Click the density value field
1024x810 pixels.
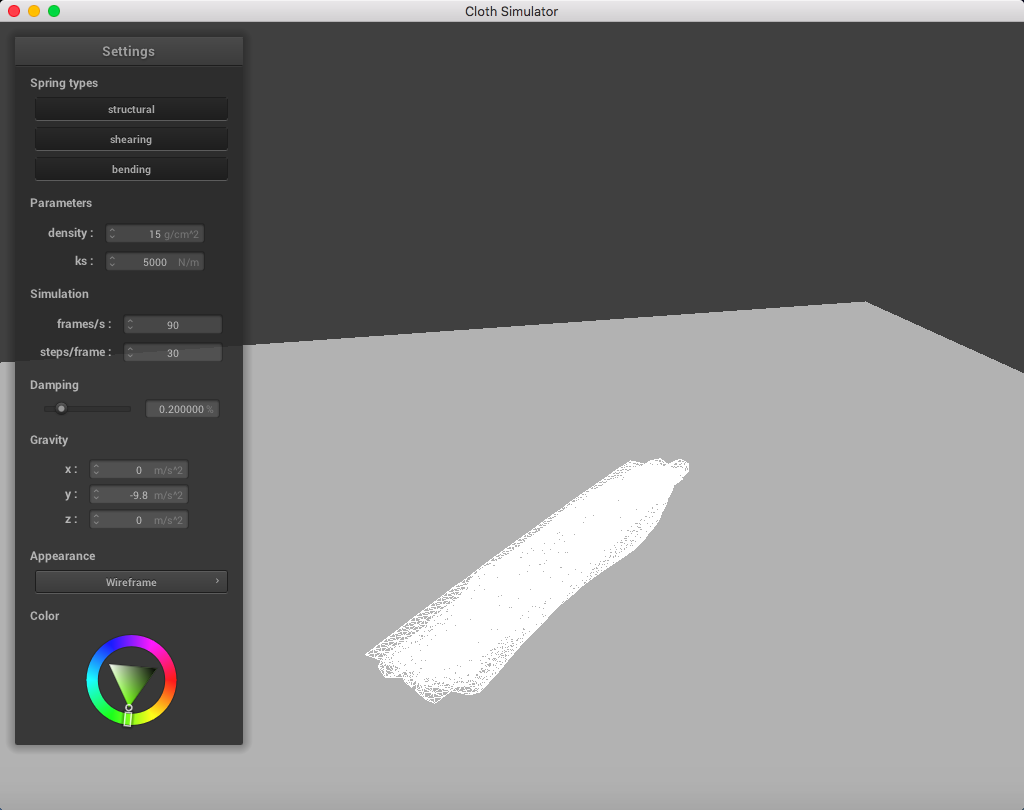pyautogui.click(x=155, y=234)
